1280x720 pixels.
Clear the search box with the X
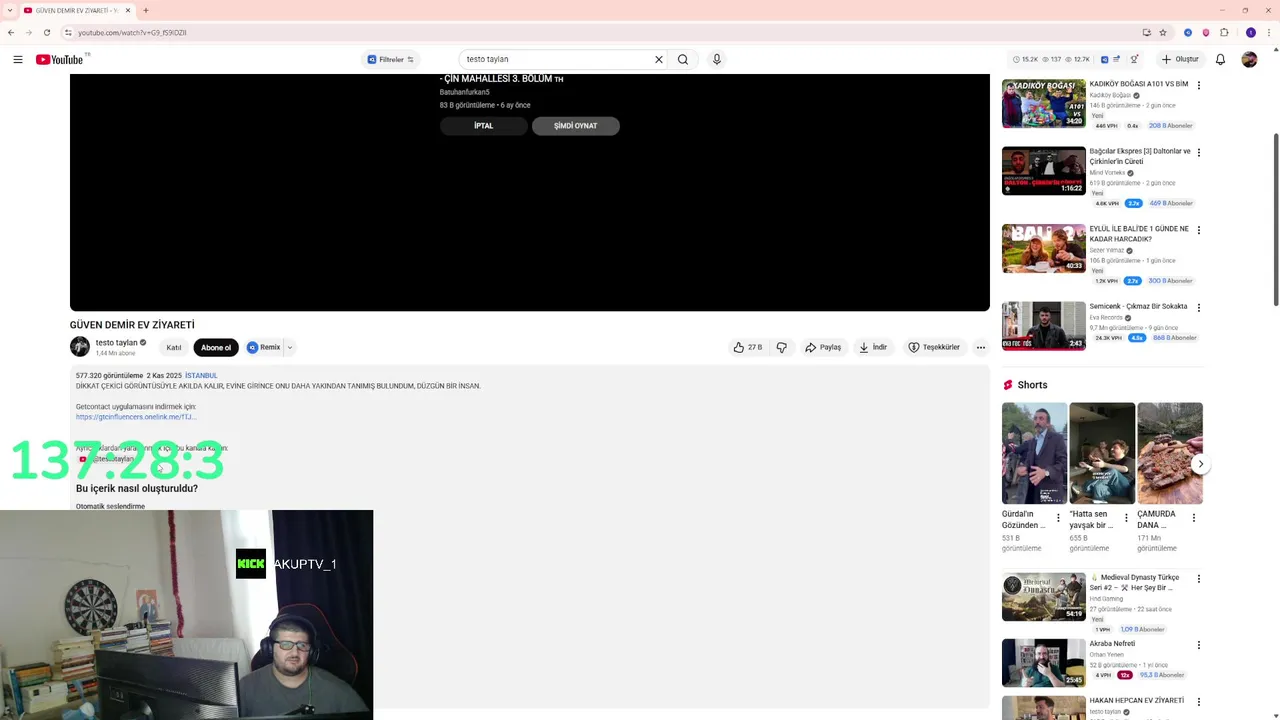659,59
